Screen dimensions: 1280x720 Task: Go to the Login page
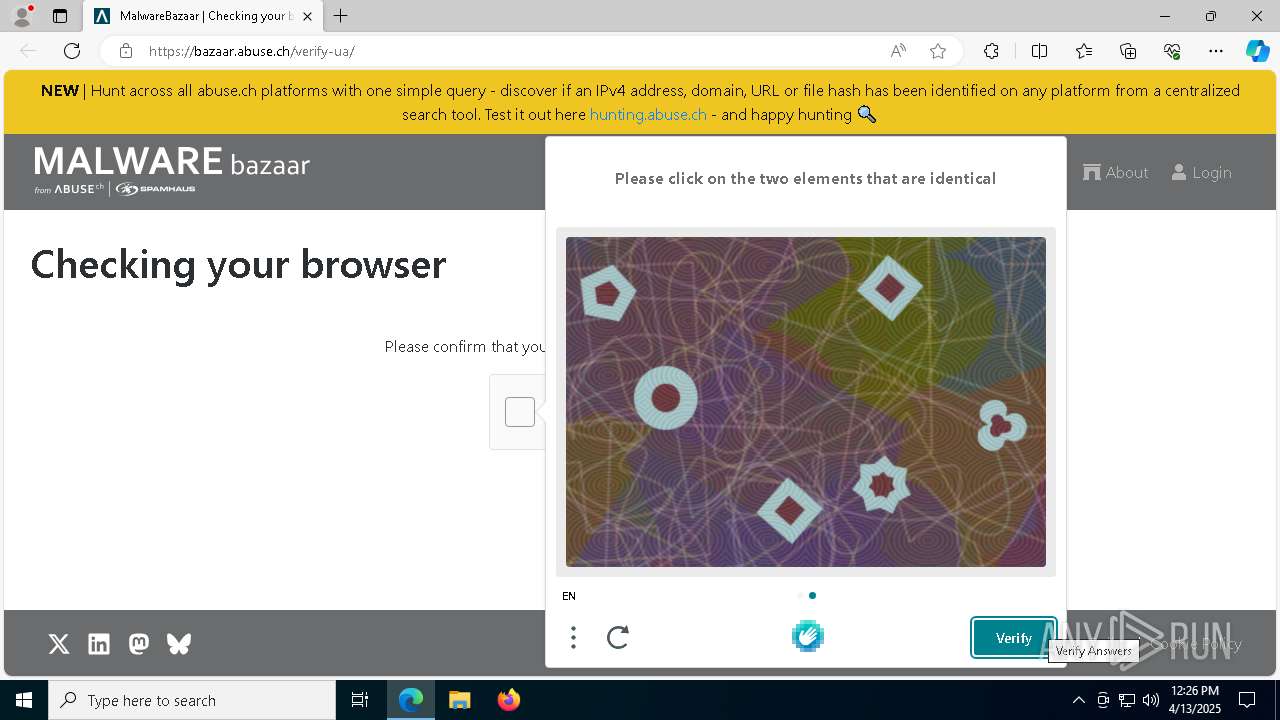pos(1201,172)
